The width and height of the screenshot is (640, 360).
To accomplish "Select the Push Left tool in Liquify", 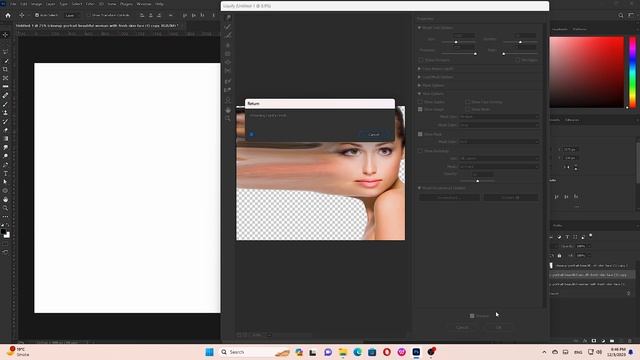I will coord(228,71).
